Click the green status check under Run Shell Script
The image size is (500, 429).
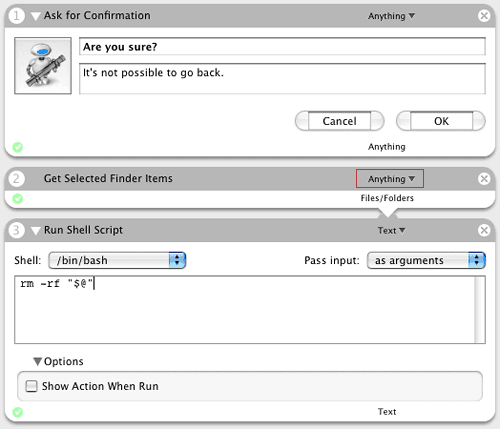tap(18, 412)
